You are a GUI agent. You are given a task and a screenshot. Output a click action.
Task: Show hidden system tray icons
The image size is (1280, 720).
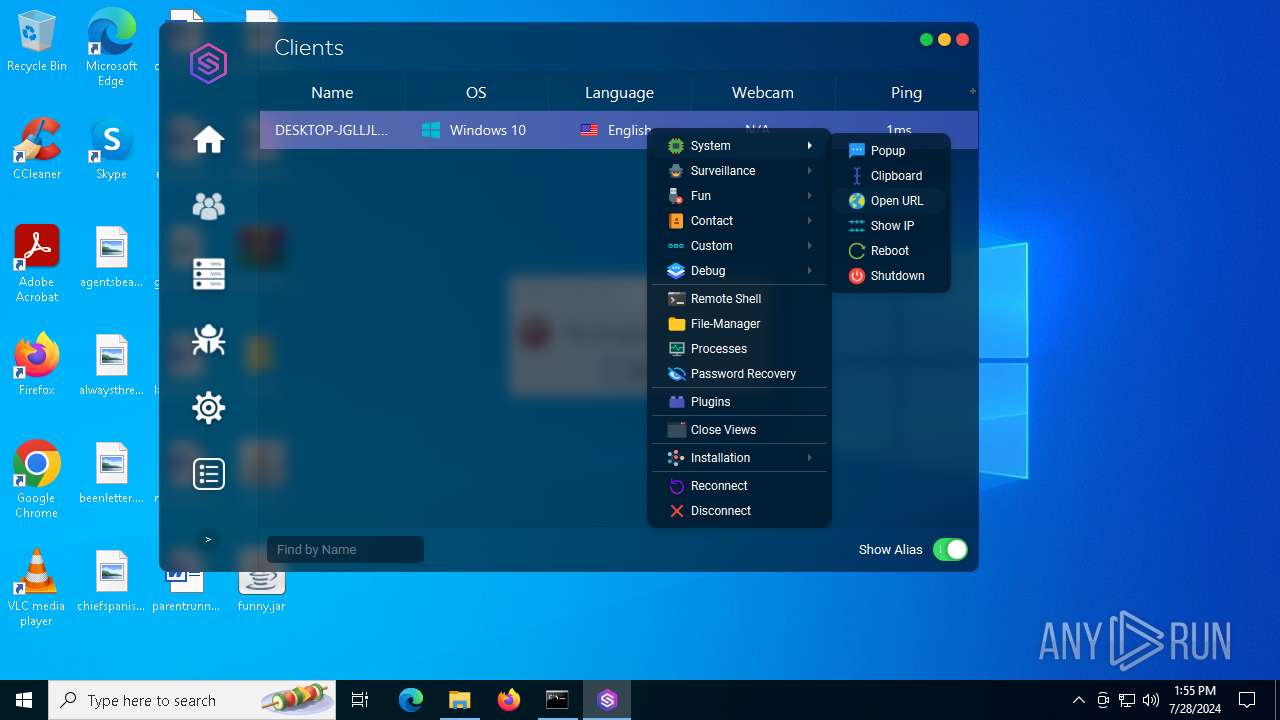1078,700
